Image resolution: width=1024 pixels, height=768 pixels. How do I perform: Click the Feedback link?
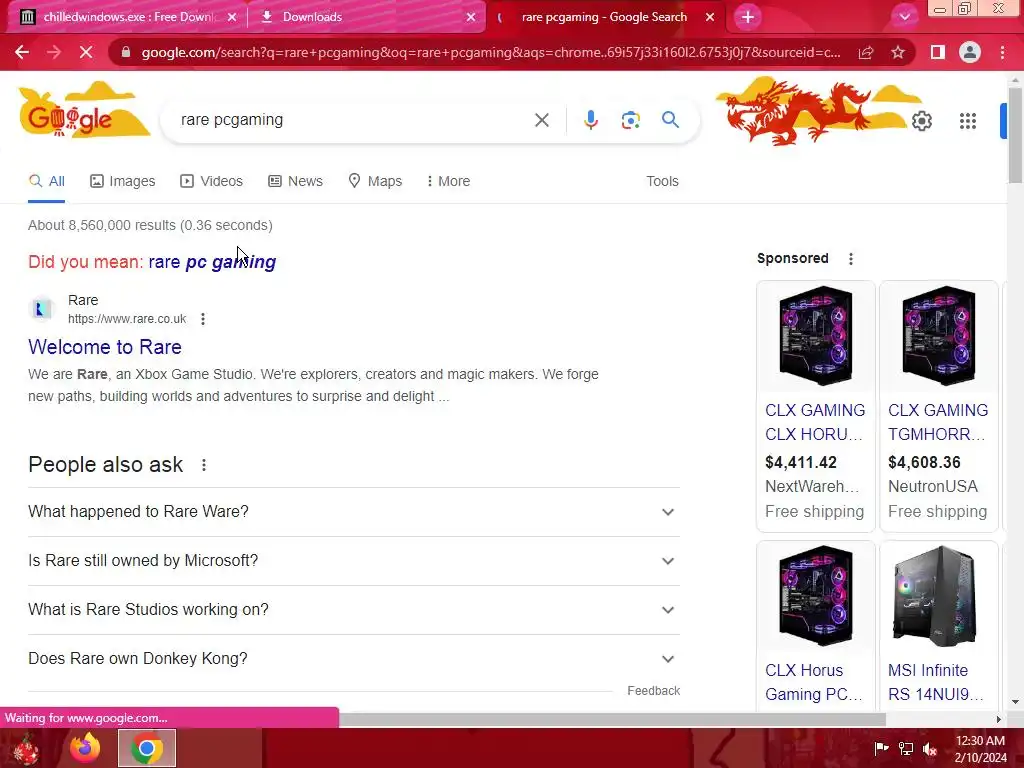[x=653, y=690]
